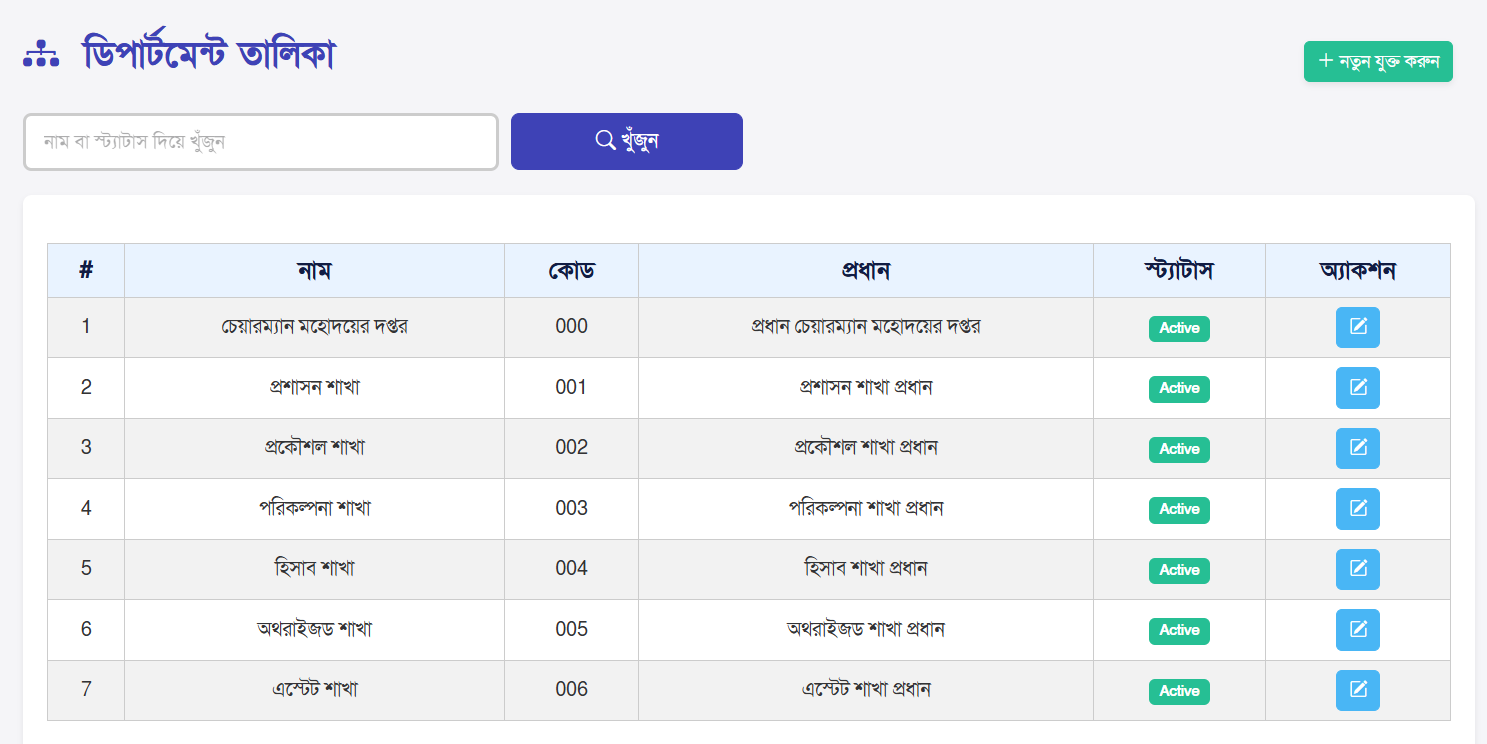Open edit for প্রকৌশল শাখা department

[1357, 448]
